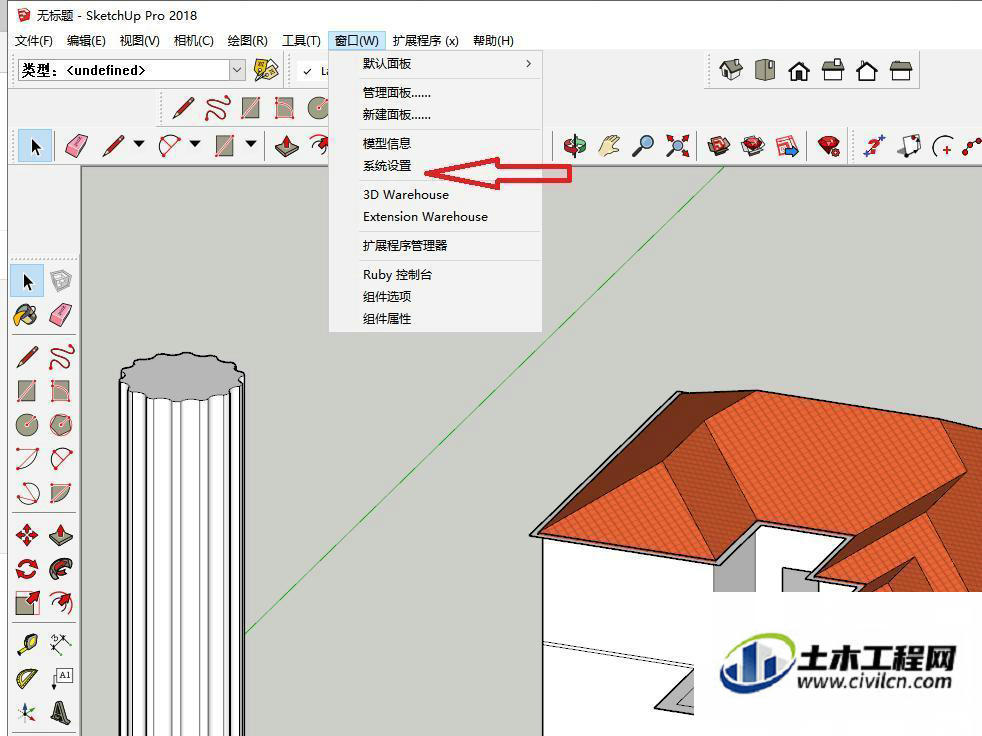Open the 编辑(E) menu
Screen dimensions: 982x736
tap(86, 41)
